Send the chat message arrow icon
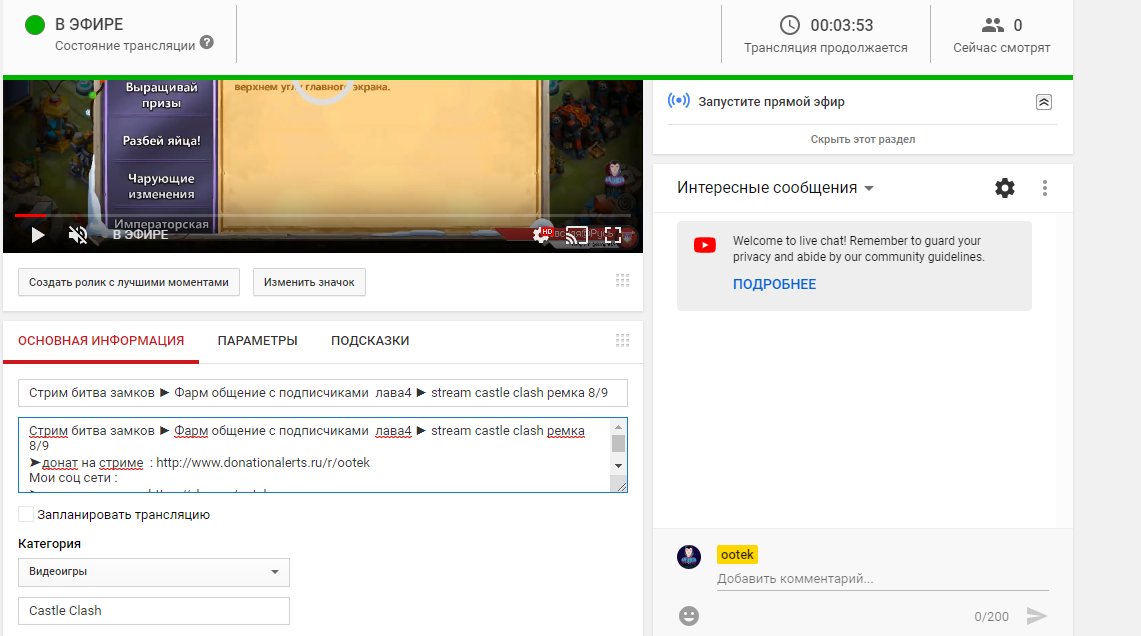This screenshot has width=1141, height=636. click(1037, 616)
